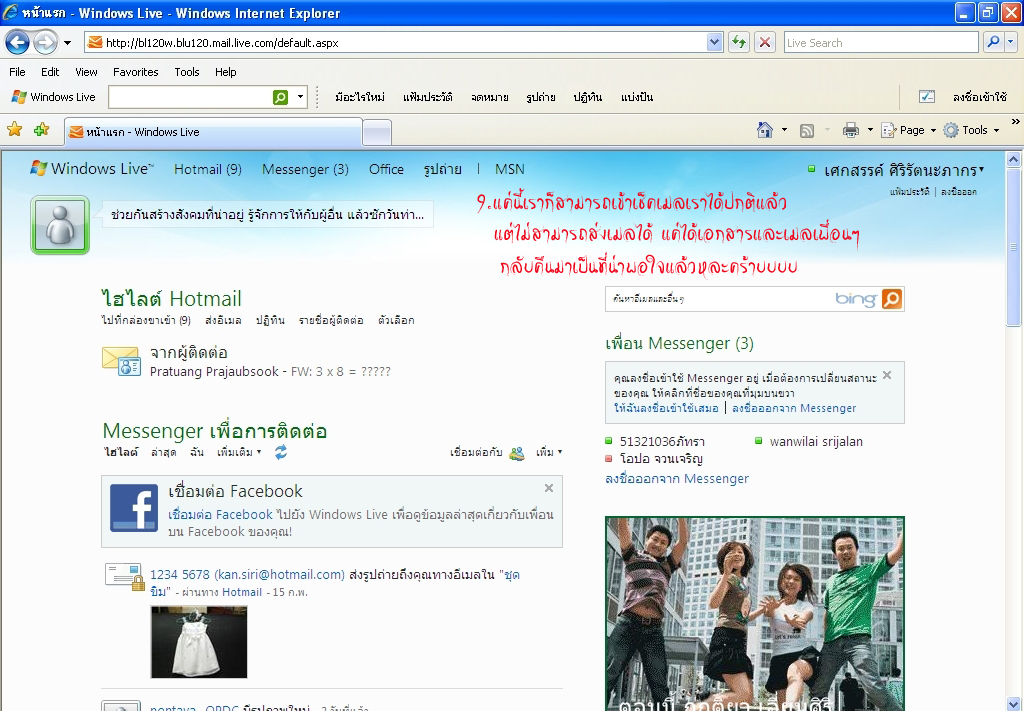Open the Office navigation link

[x=386, y=169]
